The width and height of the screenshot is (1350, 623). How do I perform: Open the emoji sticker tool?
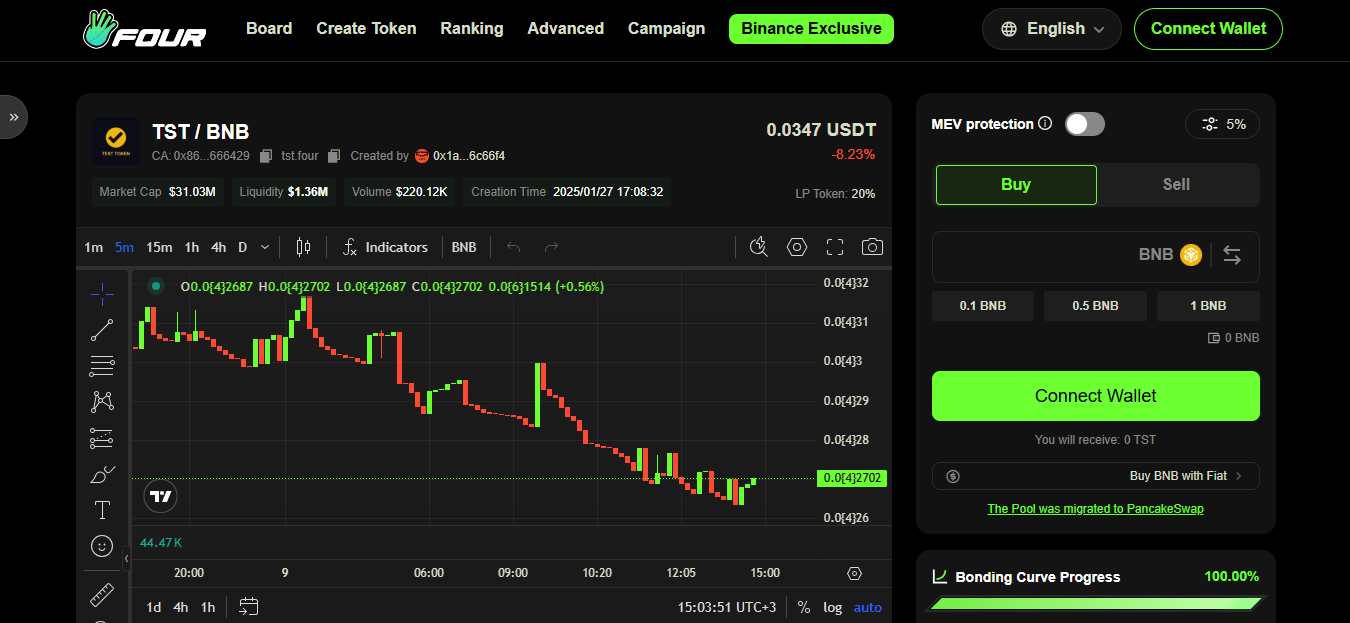tap(102, 546)
